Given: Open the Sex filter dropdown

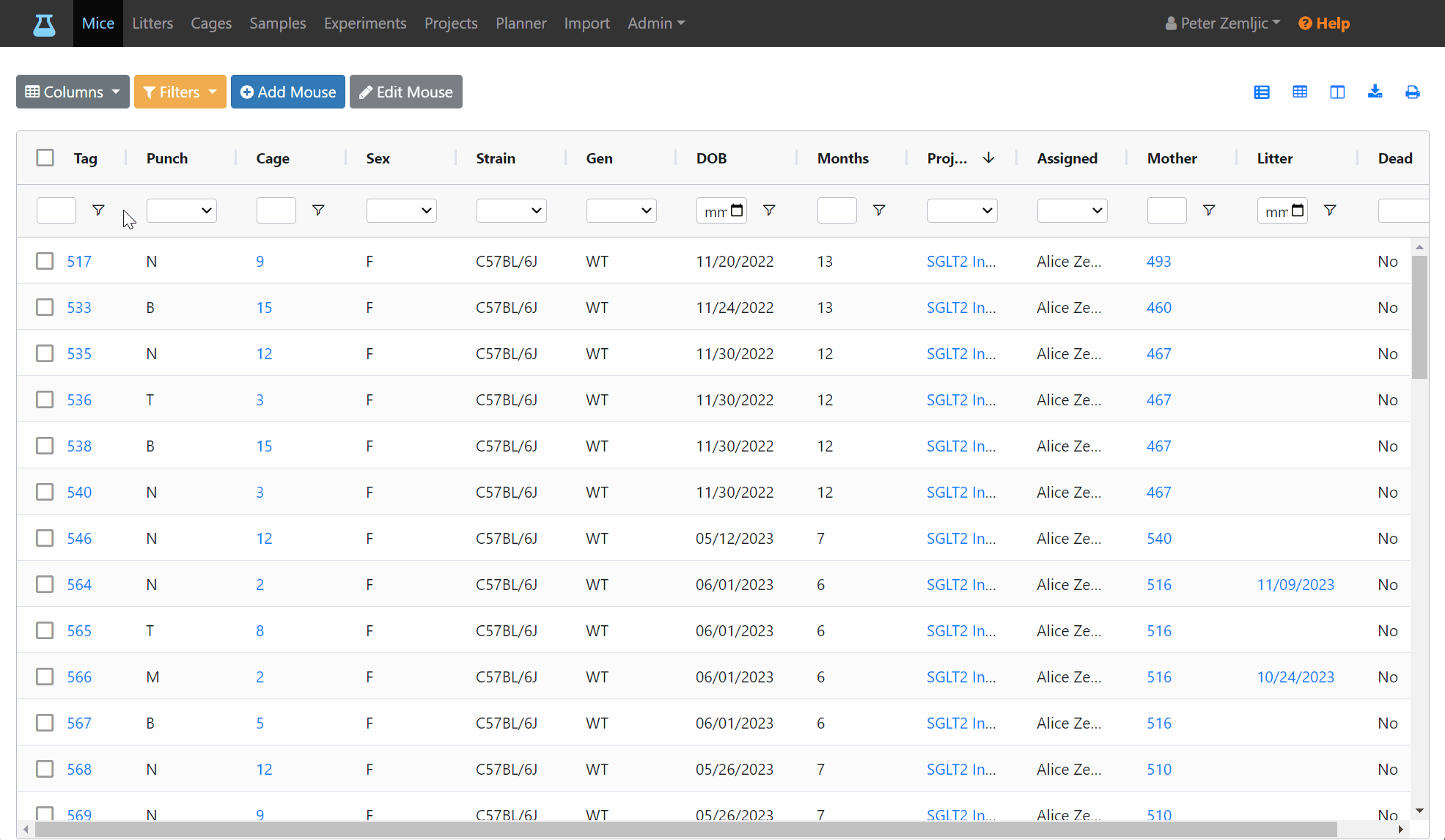Looking at the screenshot, I should pos(402,210).
